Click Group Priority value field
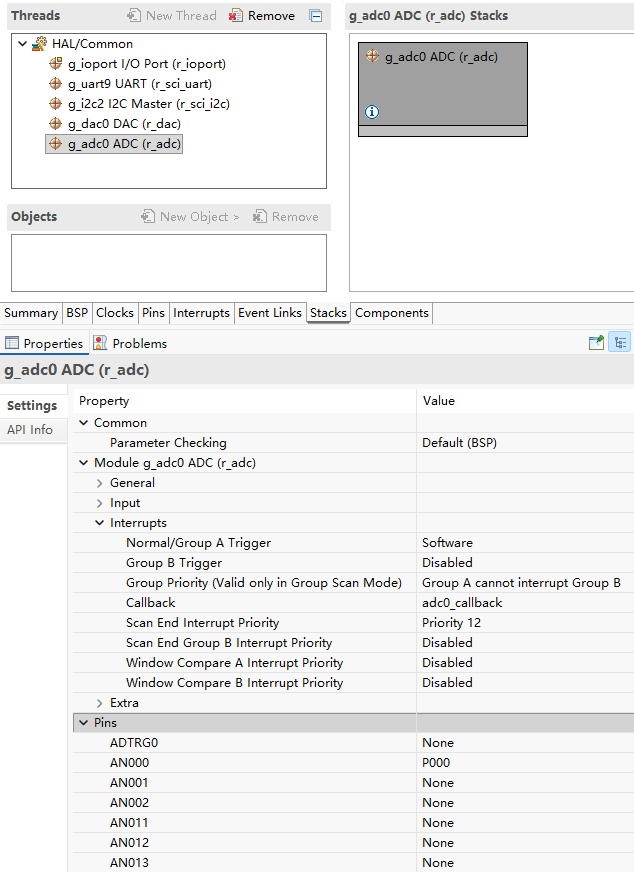Viewport: 634px width, 872px height. click(x=525, y=583)
